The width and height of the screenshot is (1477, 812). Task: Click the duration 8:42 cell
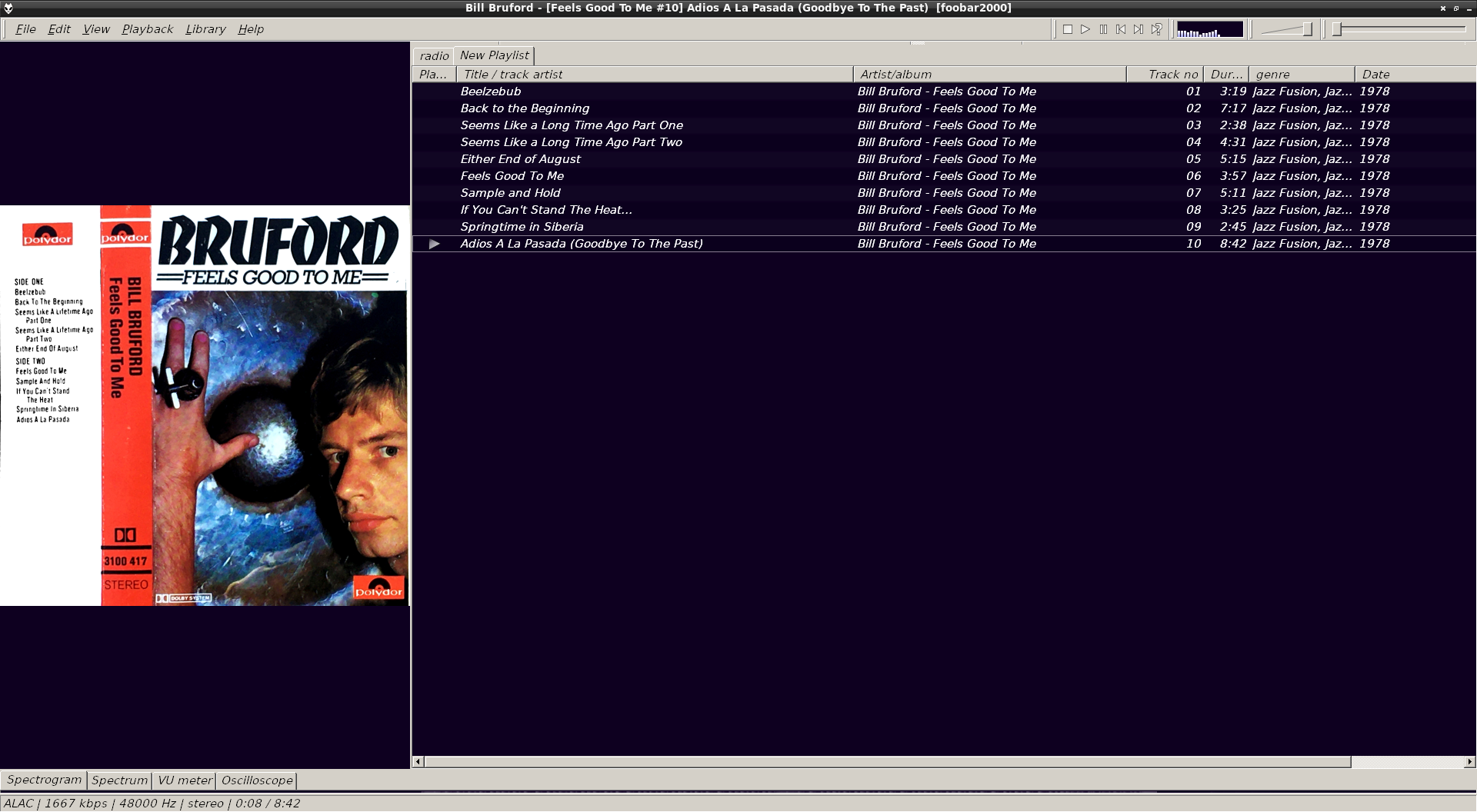(1233, 244)
